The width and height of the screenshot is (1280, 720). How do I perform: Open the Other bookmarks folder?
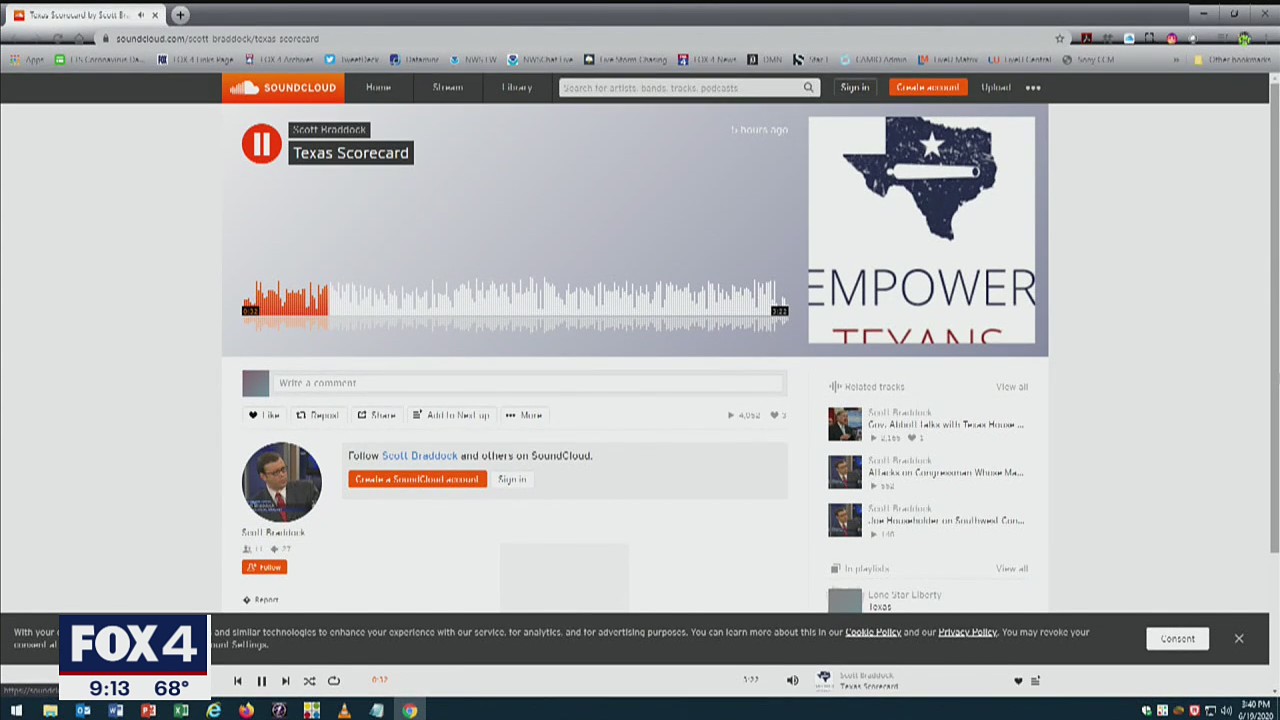[x=1231, y=60]
